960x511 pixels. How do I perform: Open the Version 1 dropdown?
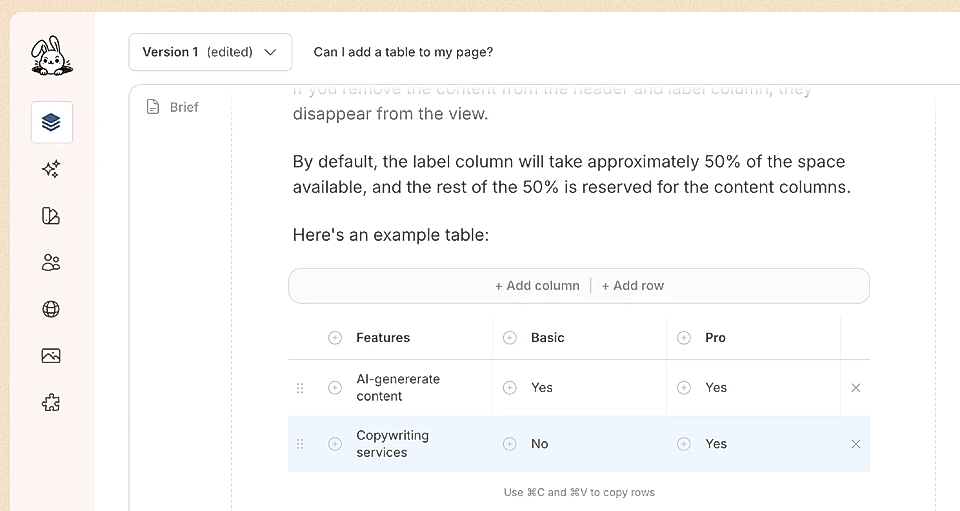point(210,52)
